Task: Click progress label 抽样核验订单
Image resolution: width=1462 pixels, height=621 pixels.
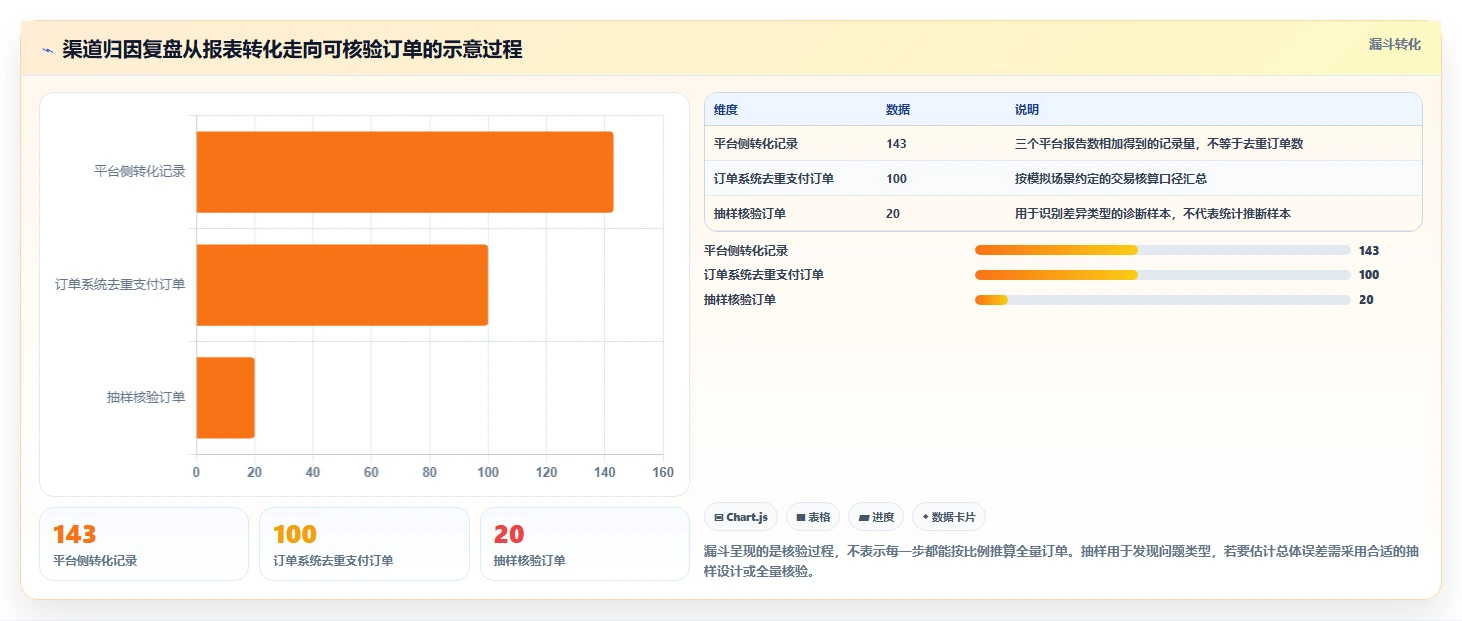Action: point(740,300)
